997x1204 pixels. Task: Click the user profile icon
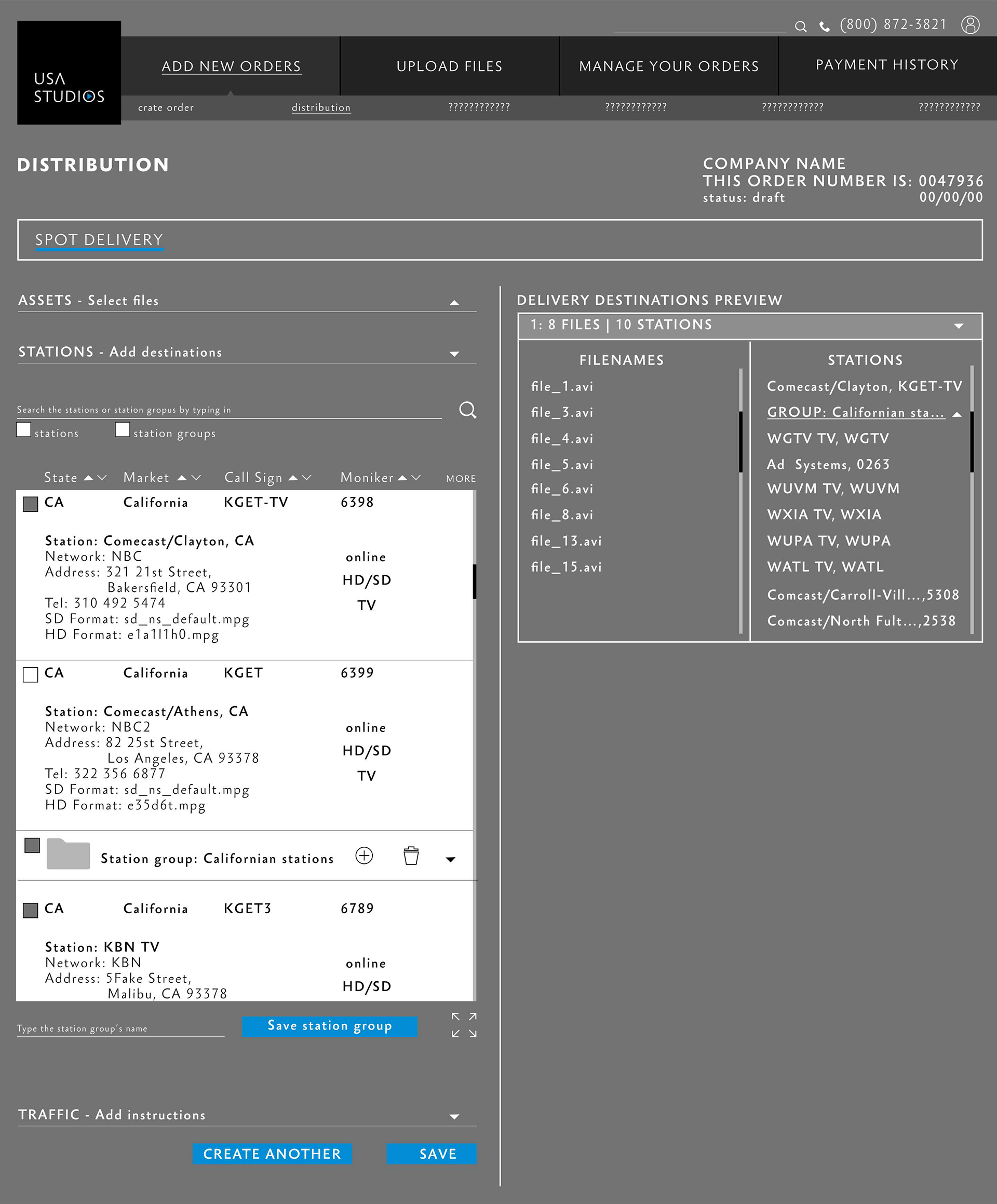pos(970,24)
